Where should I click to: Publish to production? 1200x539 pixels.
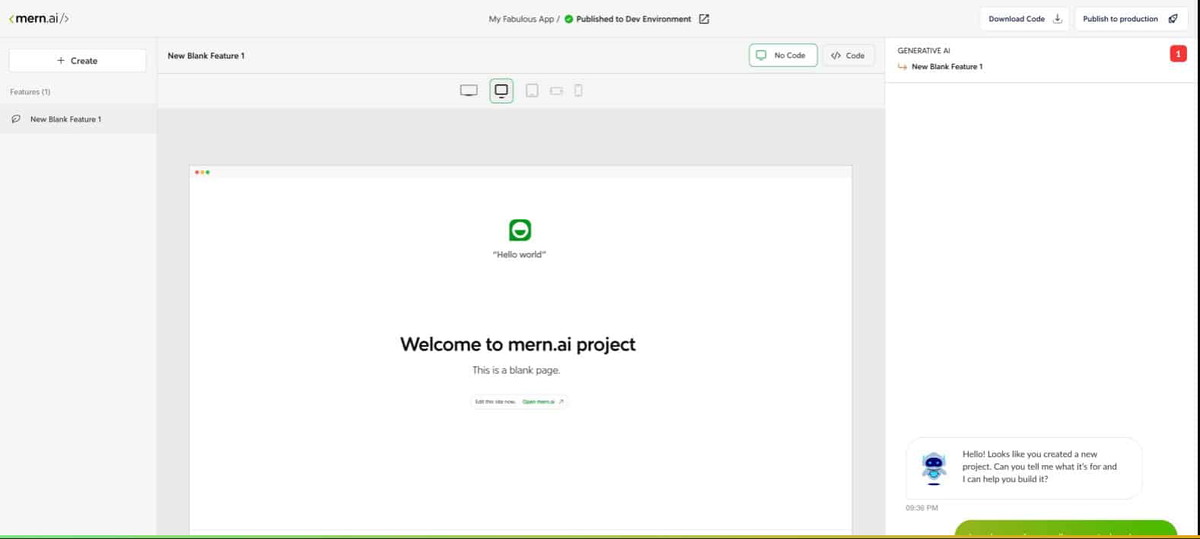(x=1133, y=19)
